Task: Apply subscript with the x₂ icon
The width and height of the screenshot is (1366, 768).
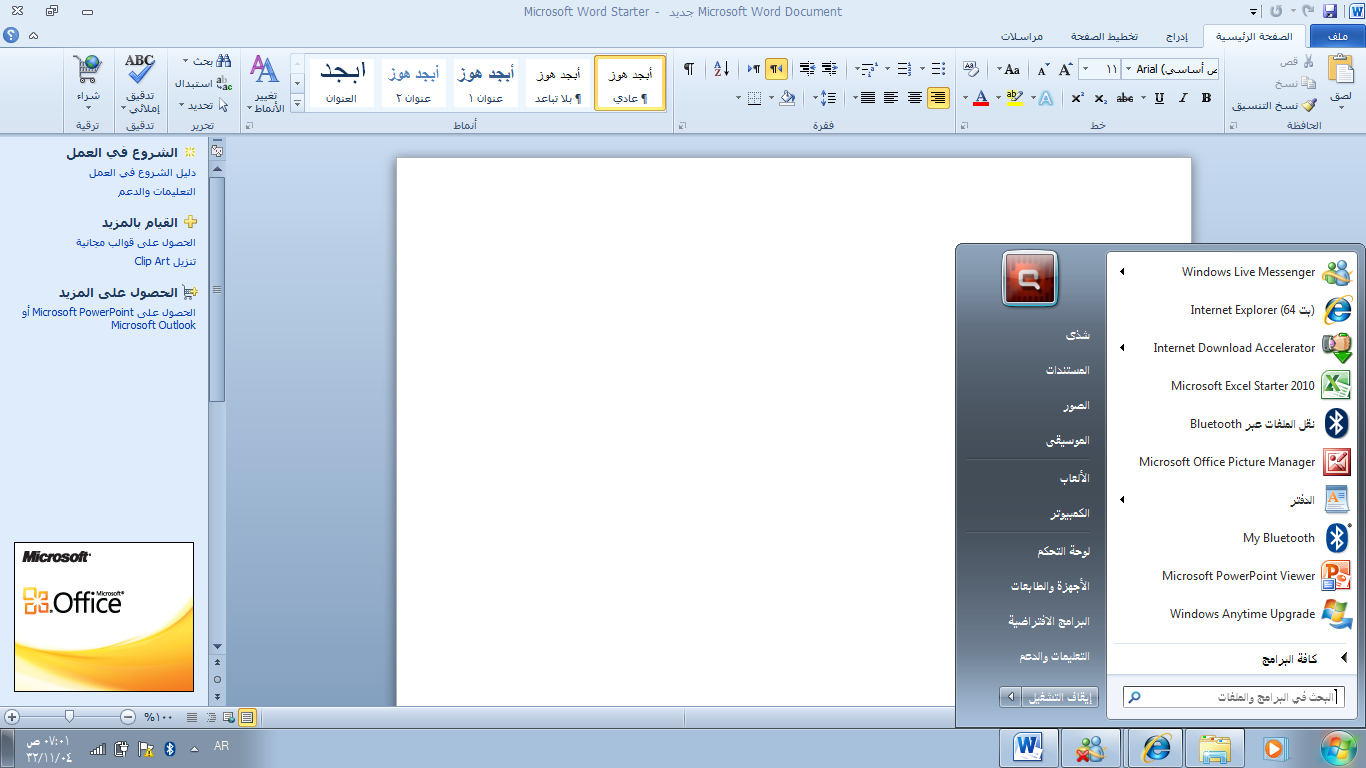Action: 1100,98
